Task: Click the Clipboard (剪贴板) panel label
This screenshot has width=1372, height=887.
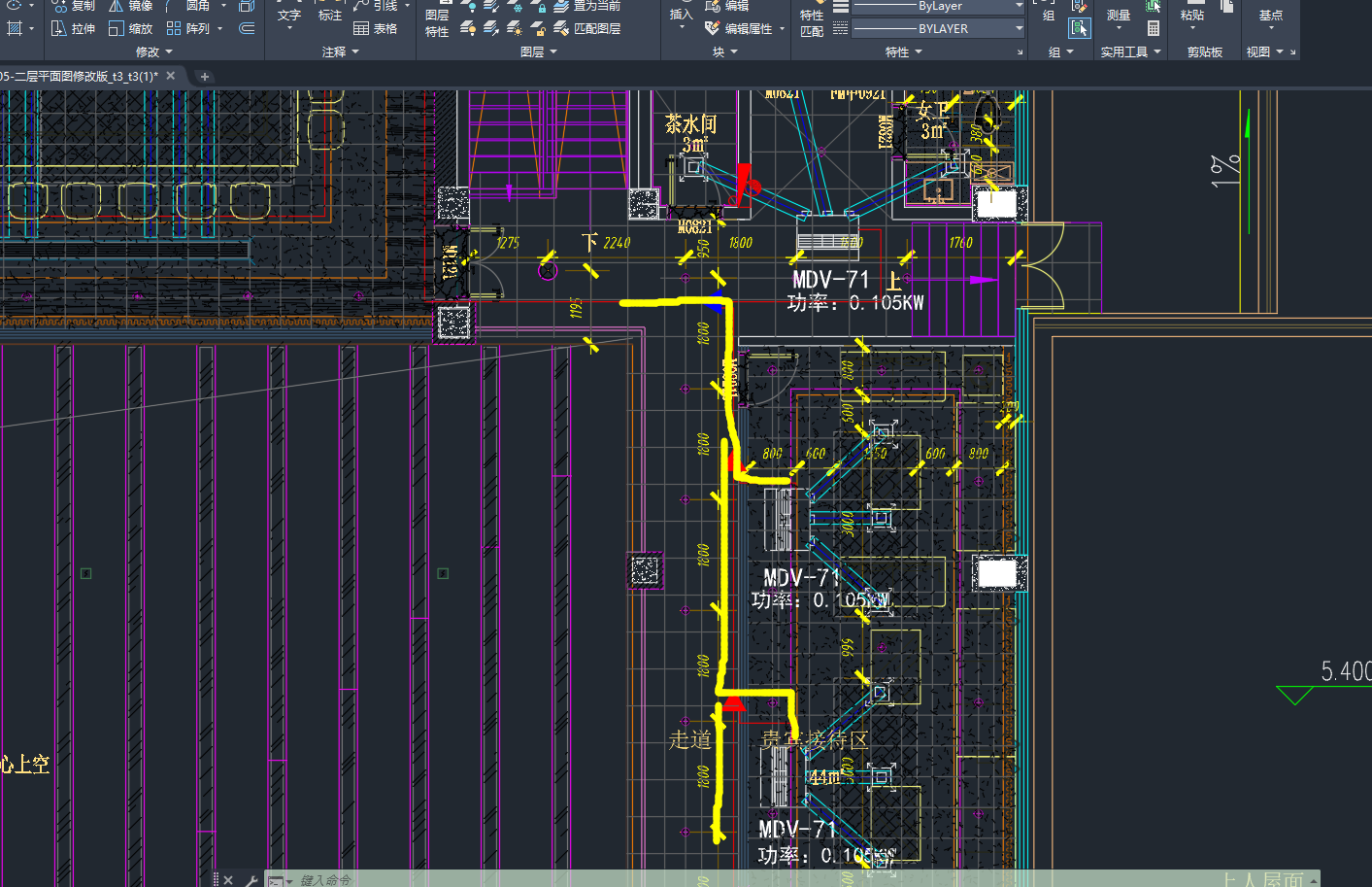Action: point(1205,51)
